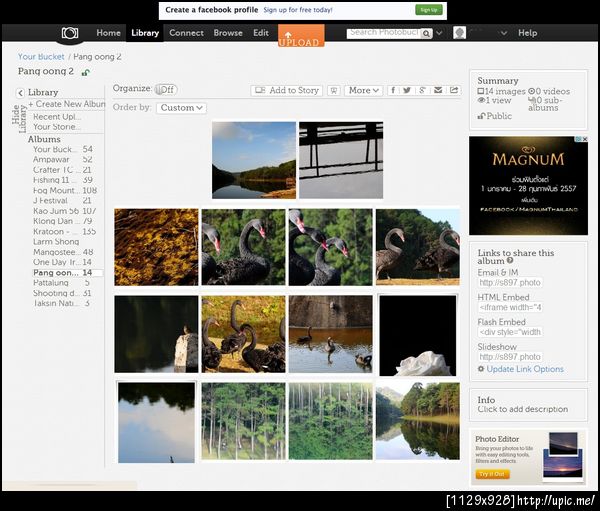
Task: Open the bird on stone post thumbnail
Action: coord(156,334)
